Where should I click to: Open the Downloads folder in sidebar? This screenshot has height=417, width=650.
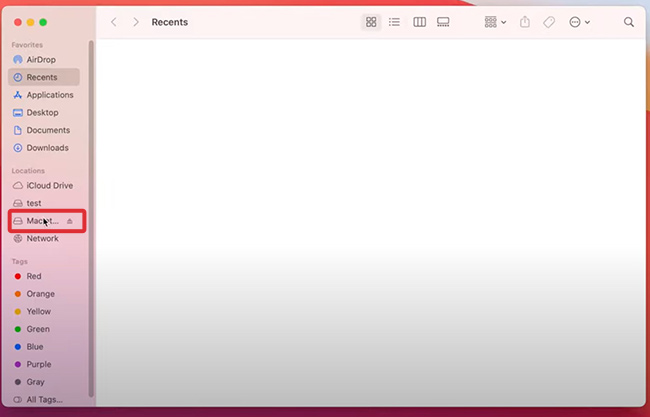coord(47,148)
